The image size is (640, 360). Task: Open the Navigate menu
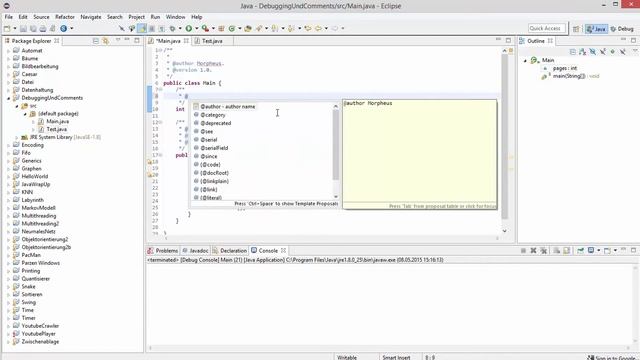tap(91, 17)
